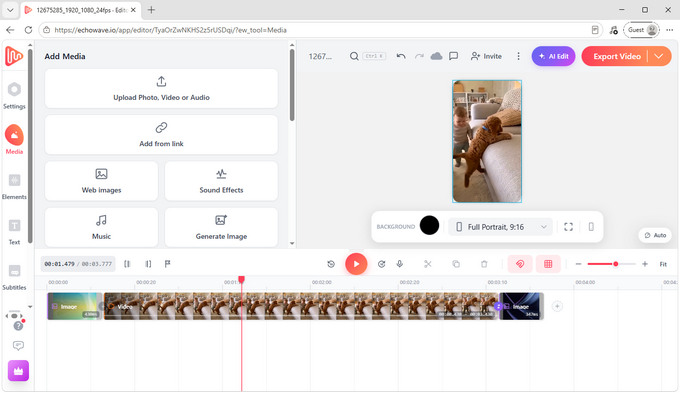Click the scissors split icon
The height and width of the screenshot is (393, 680).
(428, 264)
